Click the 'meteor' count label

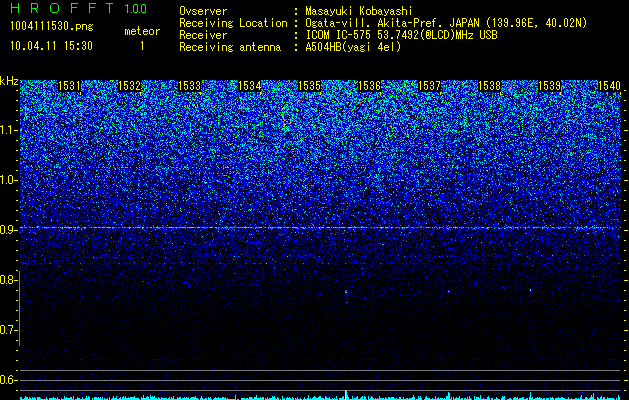coord(142,31)
